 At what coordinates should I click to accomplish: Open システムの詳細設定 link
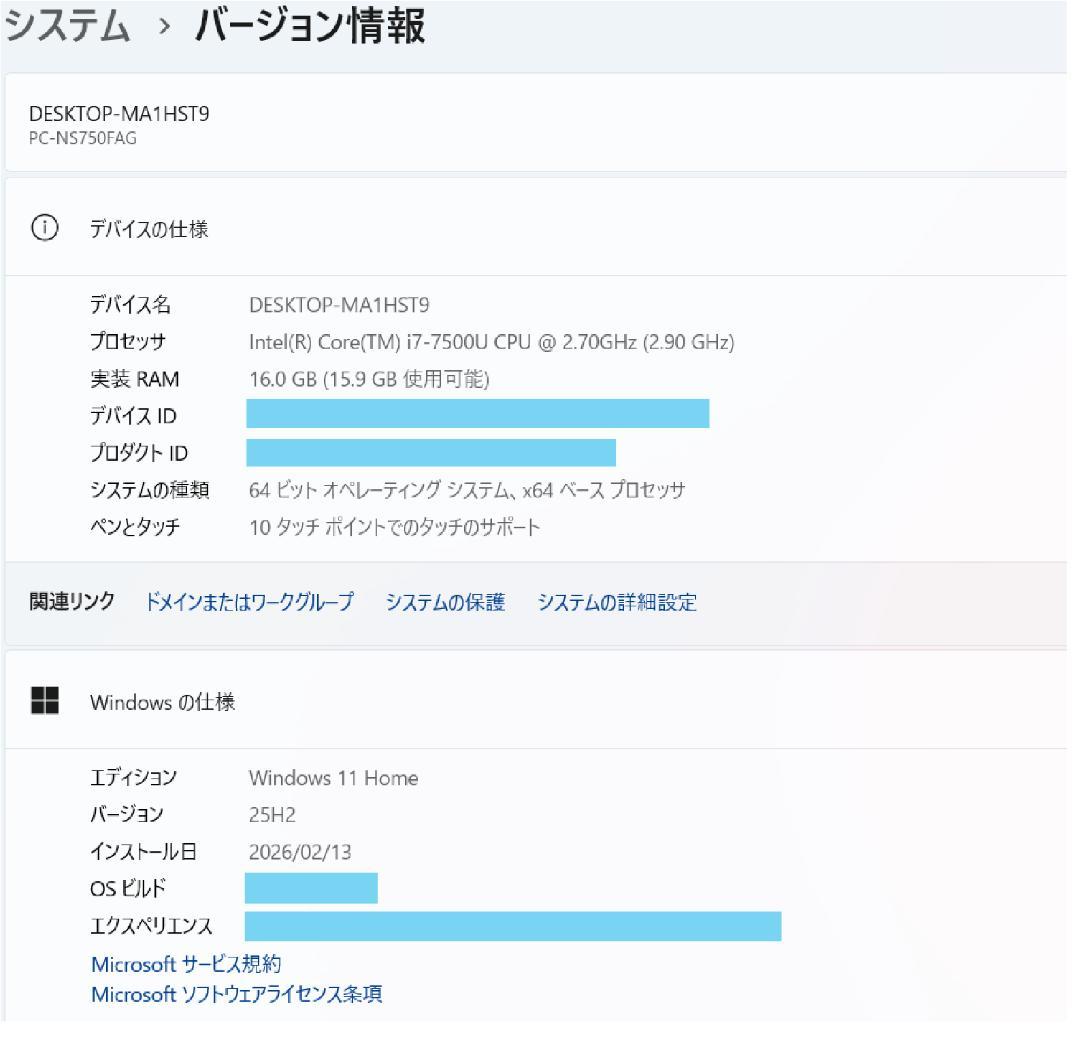click(617, 602)
